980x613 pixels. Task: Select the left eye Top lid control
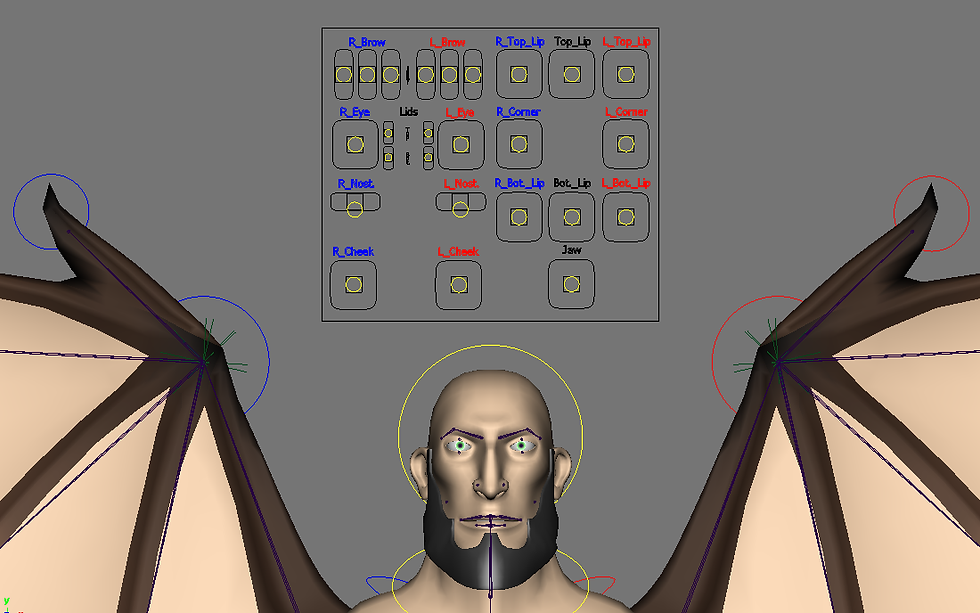(x=428, y=133)
